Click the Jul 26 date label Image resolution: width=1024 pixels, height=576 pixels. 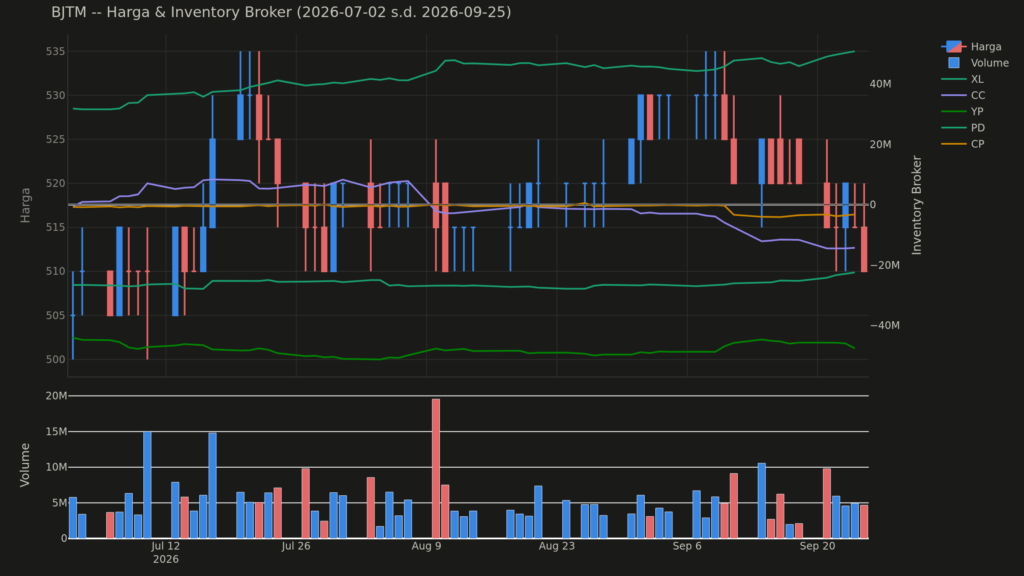click(x=296, y=546)
